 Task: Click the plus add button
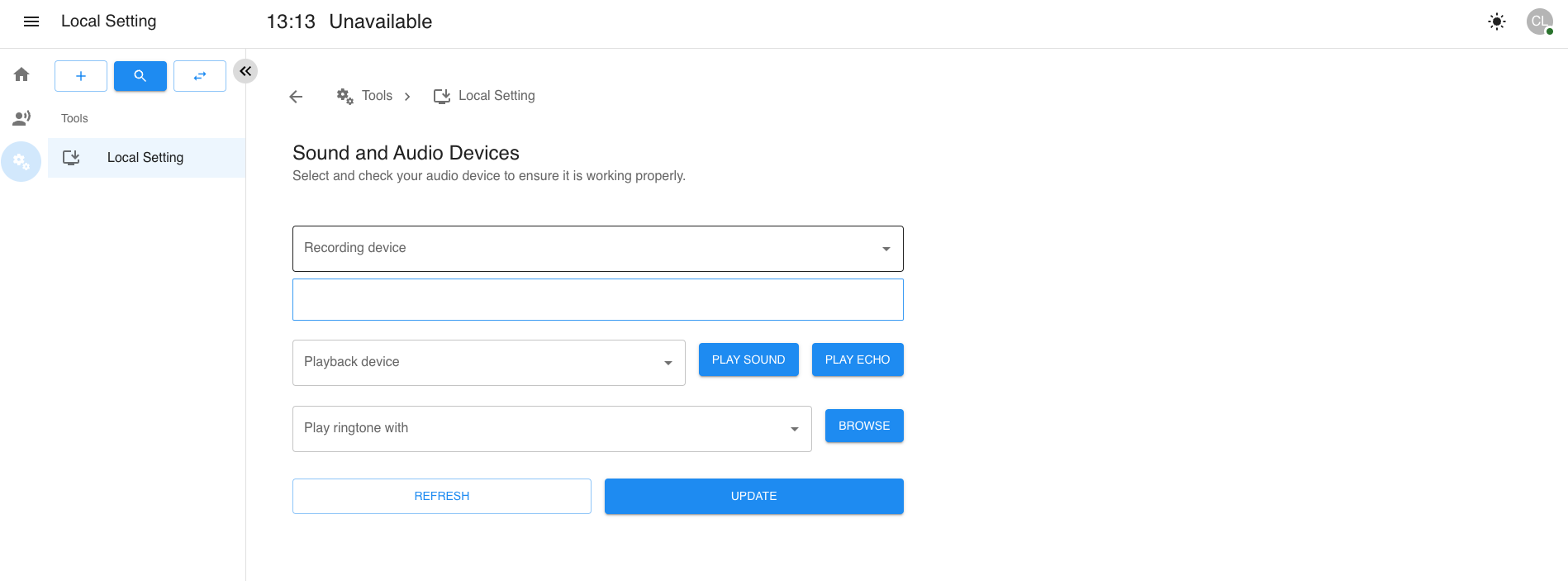pos(81,76)
